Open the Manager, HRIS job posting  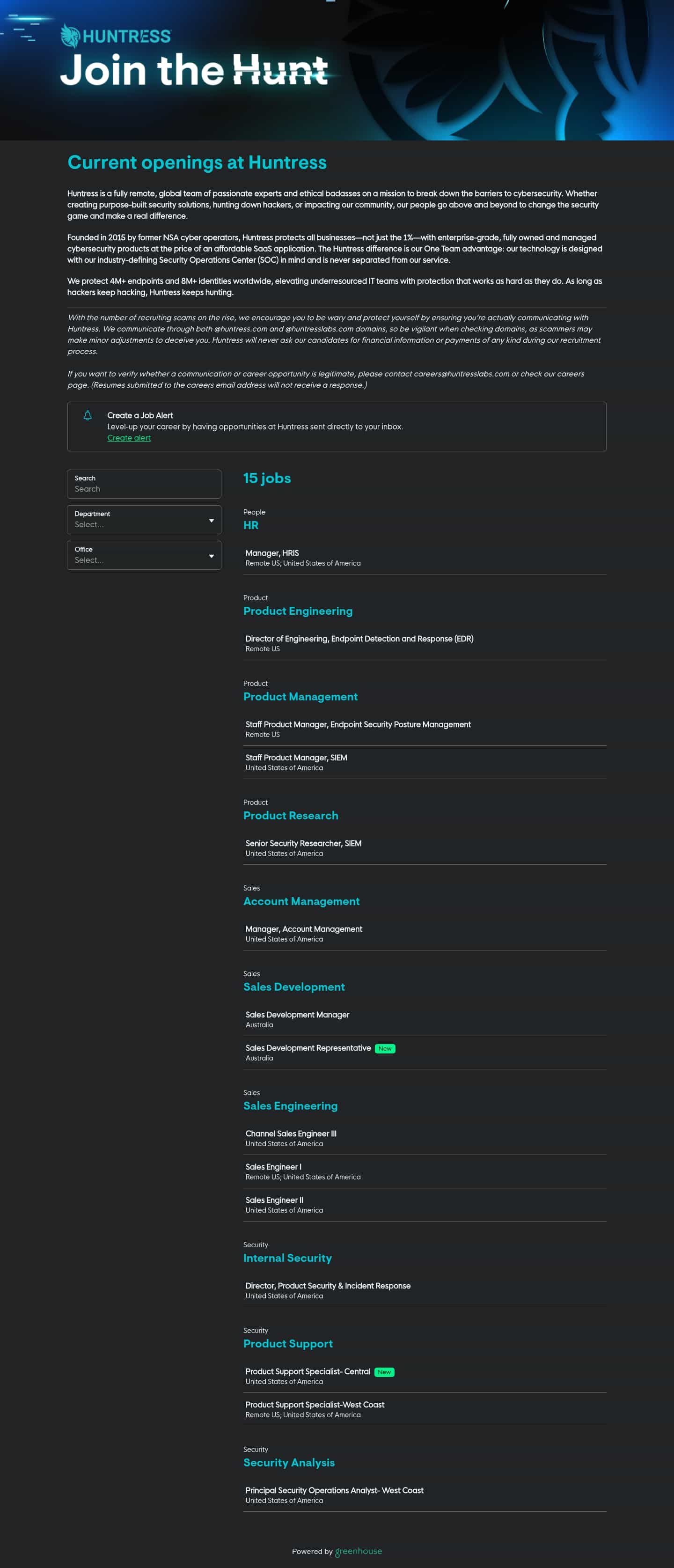425,558
